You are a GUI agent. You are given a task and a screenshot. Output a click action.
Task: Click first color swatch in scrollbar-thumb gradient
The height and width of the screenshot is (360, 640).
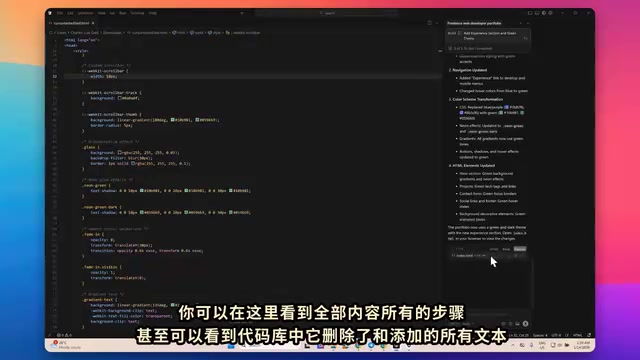[173, 120]
